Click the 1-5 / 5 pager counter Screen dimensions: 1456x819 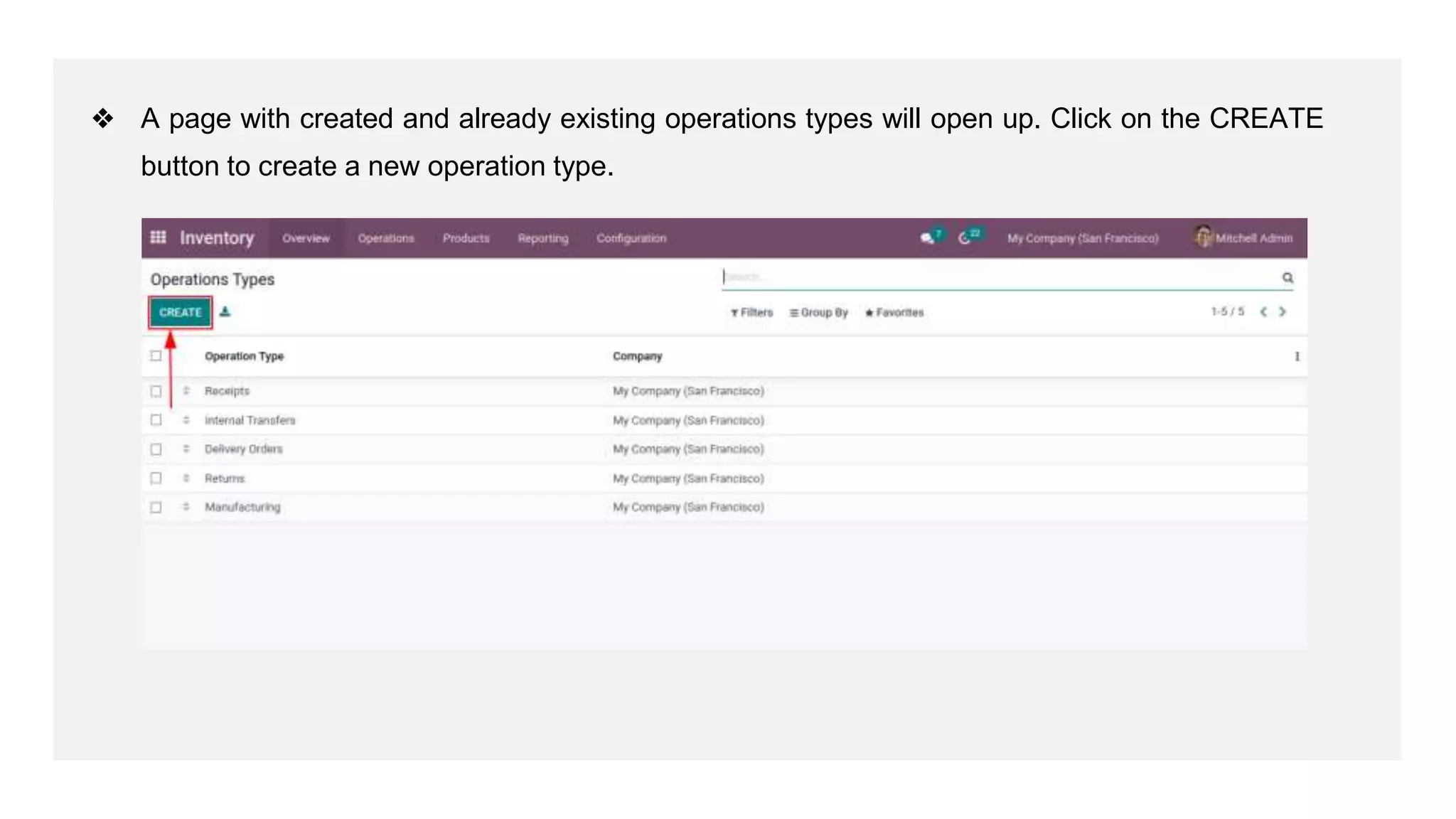pos(1228,311)
